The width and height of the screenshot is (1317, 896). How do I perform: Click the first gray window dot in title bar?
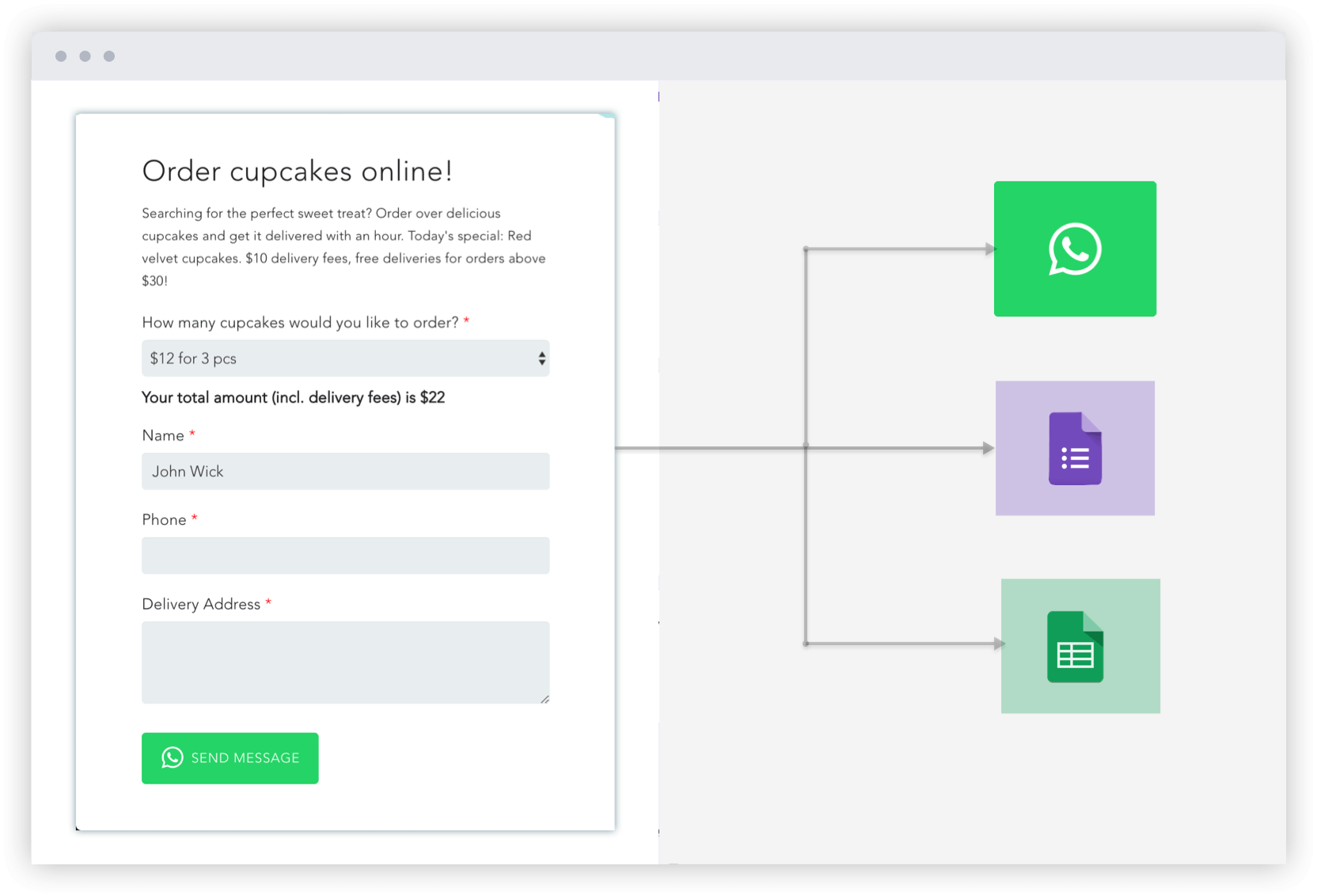pos(61,56)
